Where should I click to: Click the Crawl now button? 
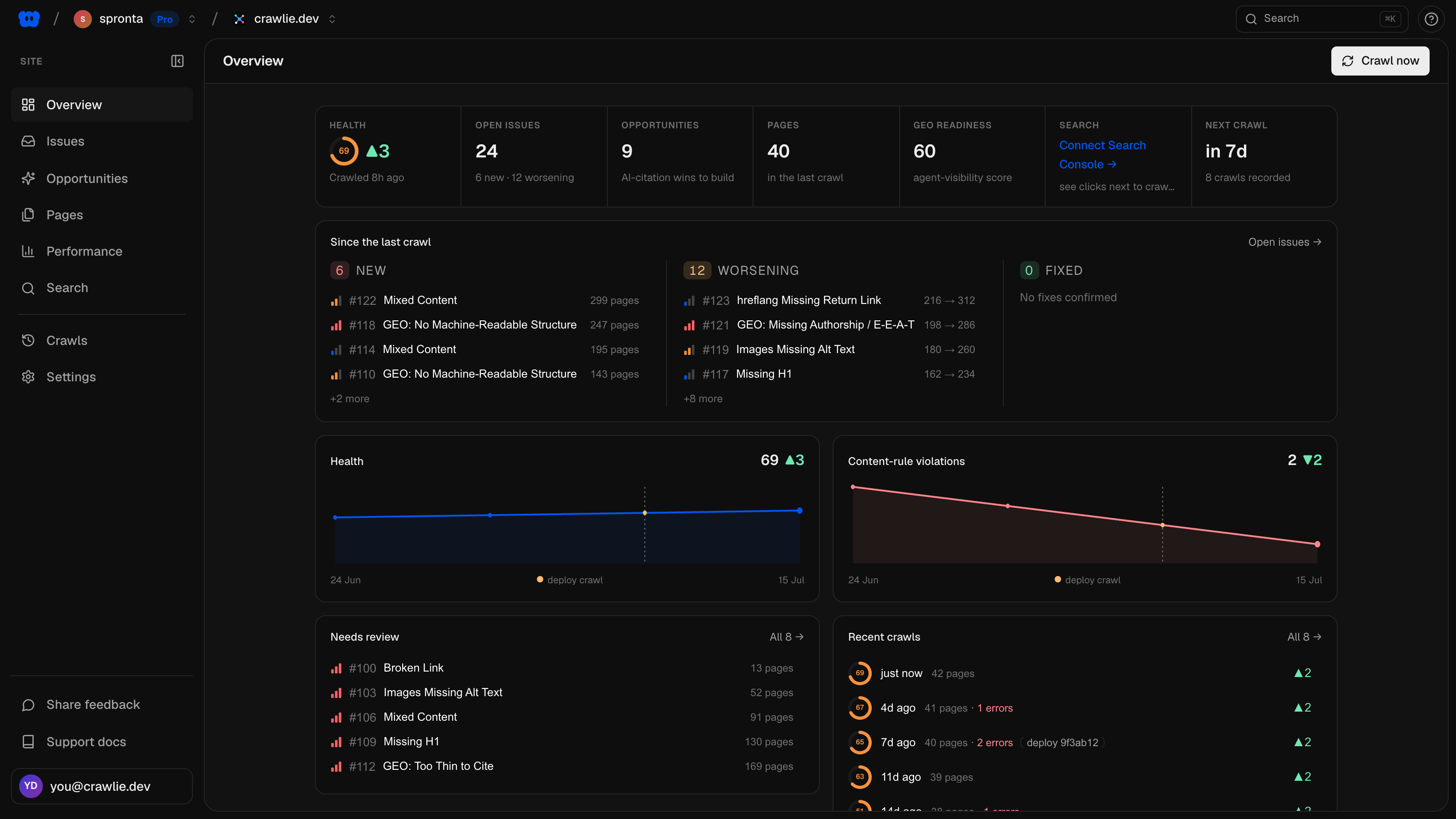[1380, 61]
